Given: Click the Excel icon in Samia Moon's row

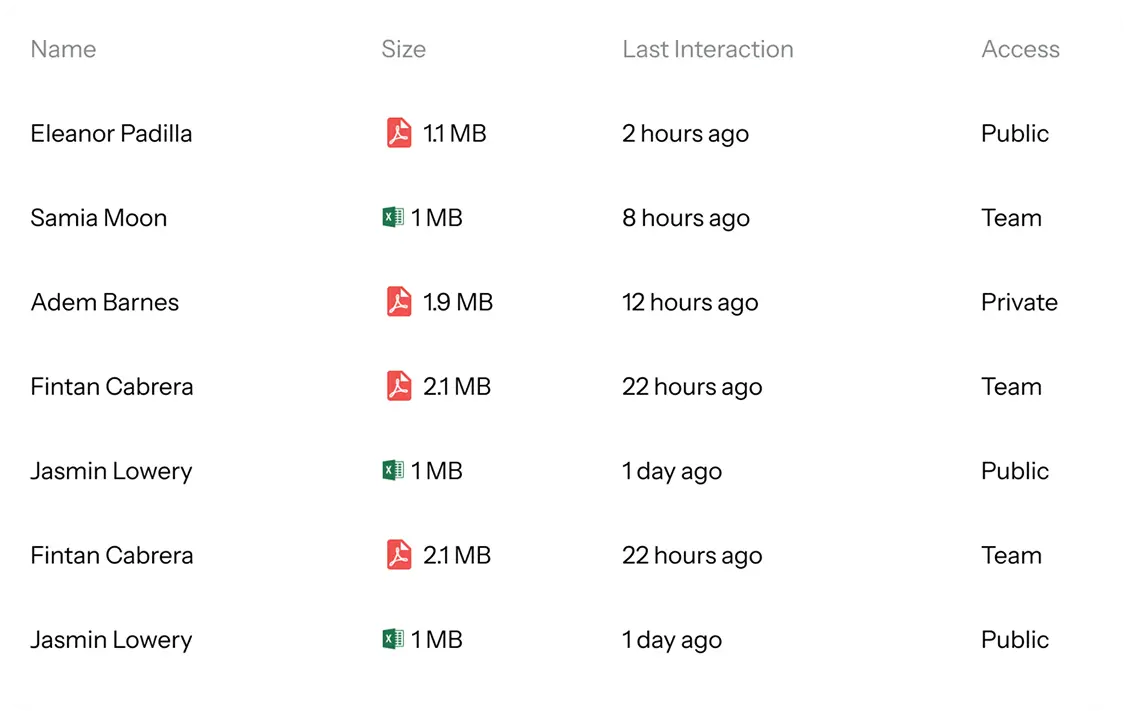Looking at the screenshot, I should (x=393, y=217).
